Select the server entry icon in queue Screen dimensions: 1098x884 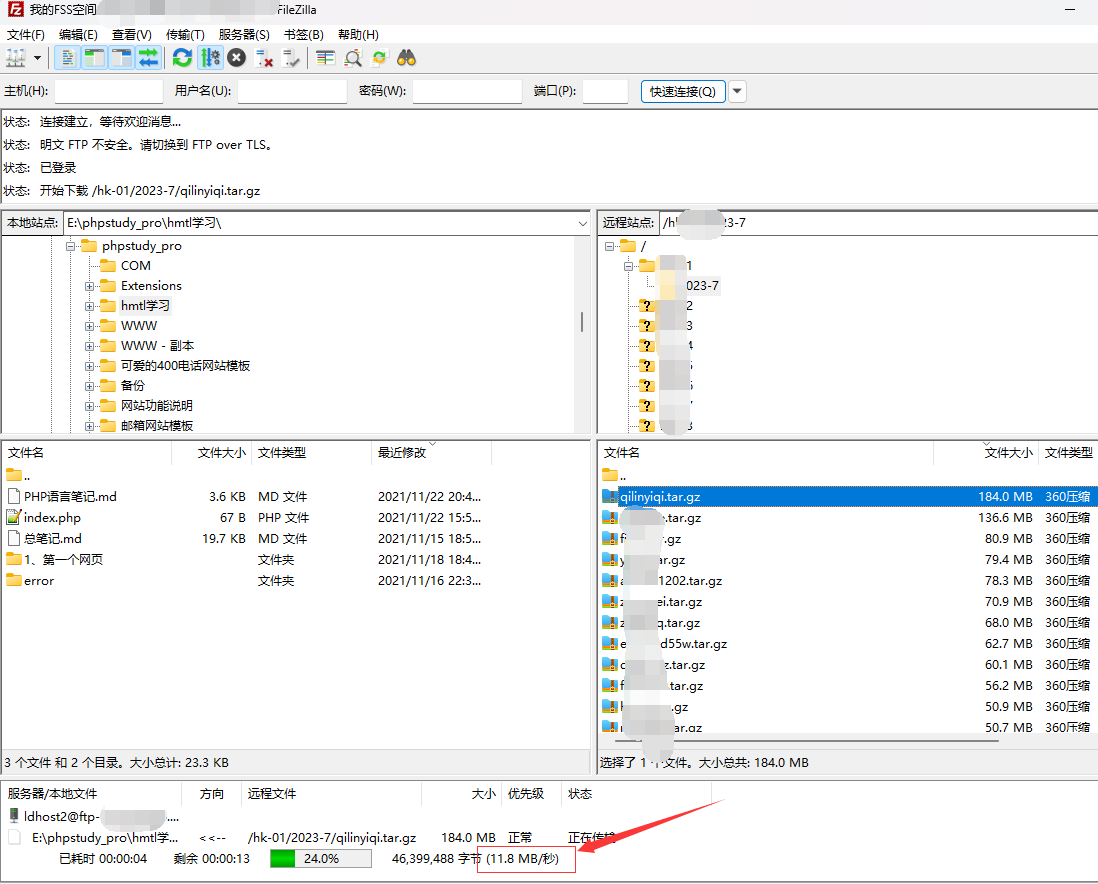click(13, 816)
